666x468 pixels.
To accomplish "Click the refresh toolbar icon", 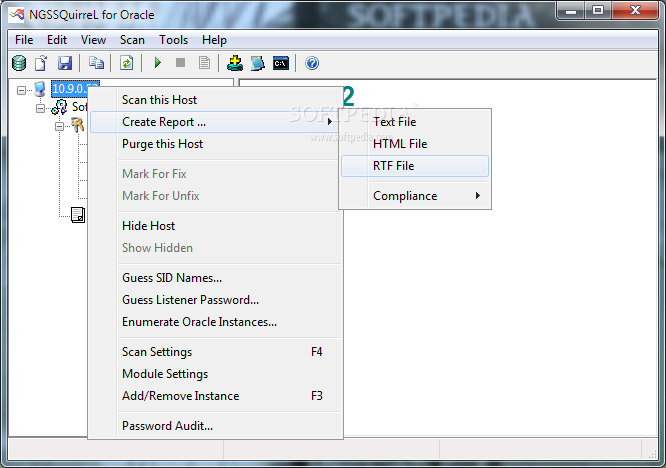I will tap(127, 63).
